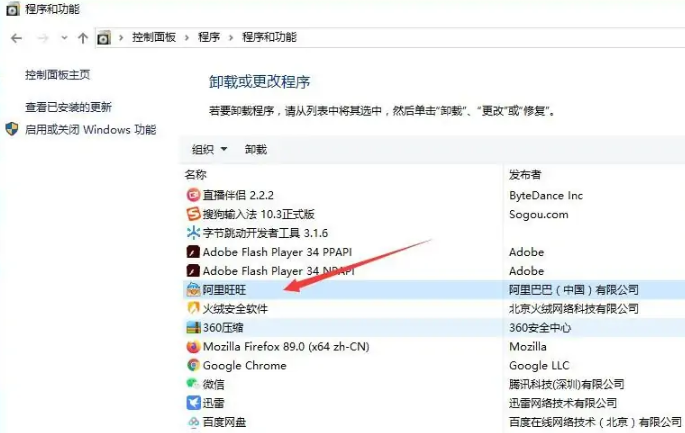
Task: Open 查看已安装的更新 link
Action: tap(68, 107)
